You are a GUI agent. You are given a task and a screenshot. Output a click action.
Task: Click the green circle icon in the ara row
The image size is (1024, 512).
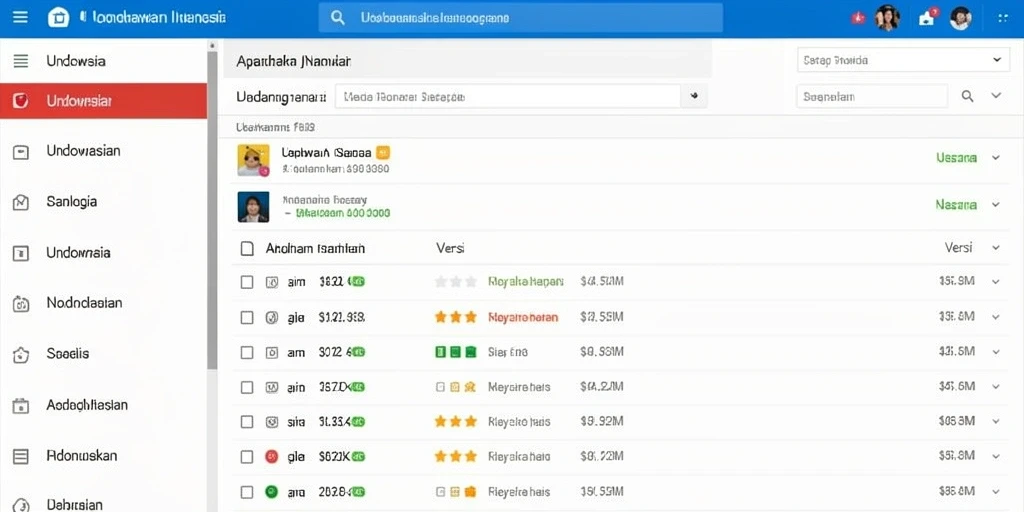(272, 492)
